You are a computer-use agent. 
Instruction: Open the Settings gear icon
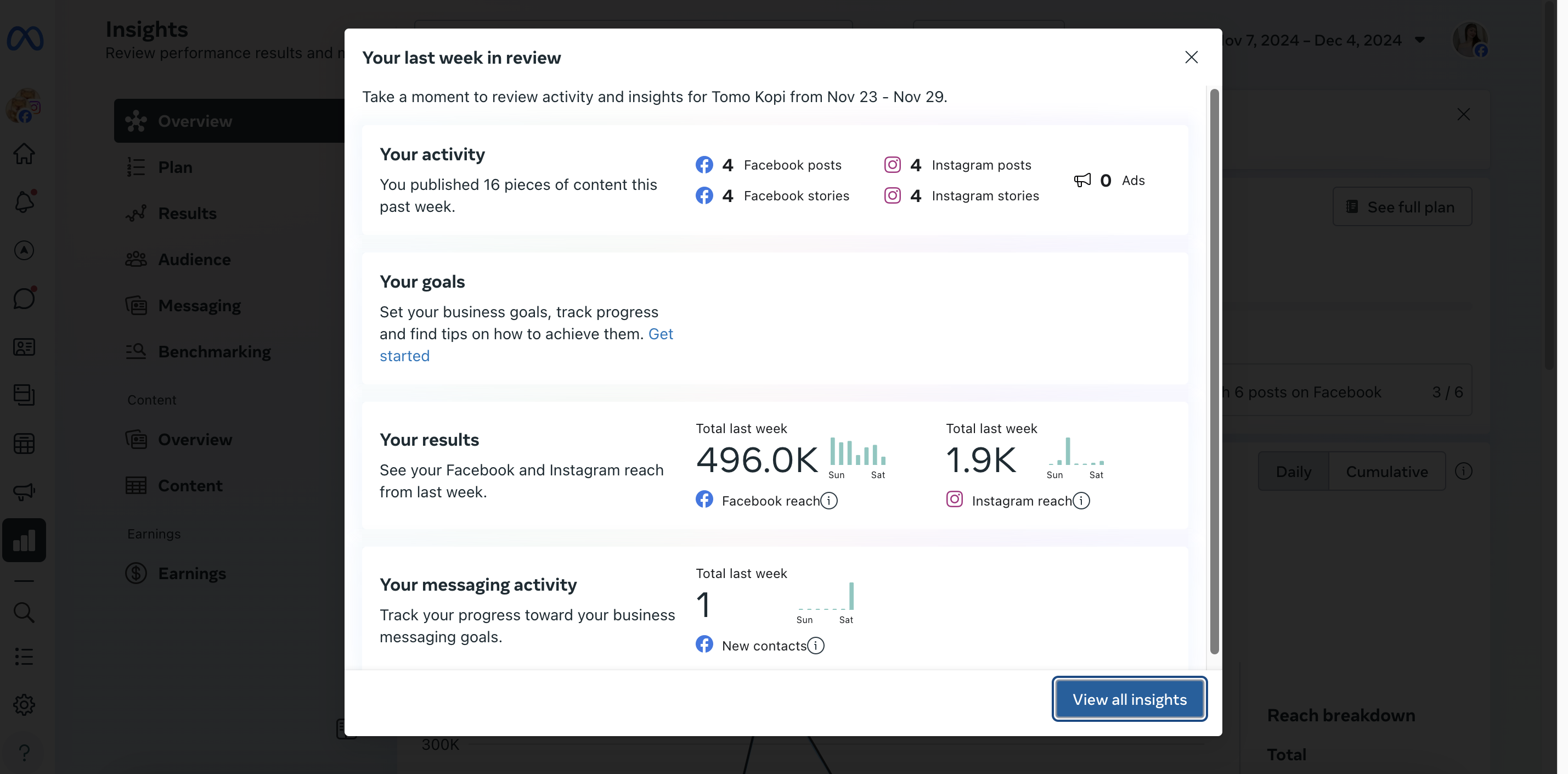(24, 705)
